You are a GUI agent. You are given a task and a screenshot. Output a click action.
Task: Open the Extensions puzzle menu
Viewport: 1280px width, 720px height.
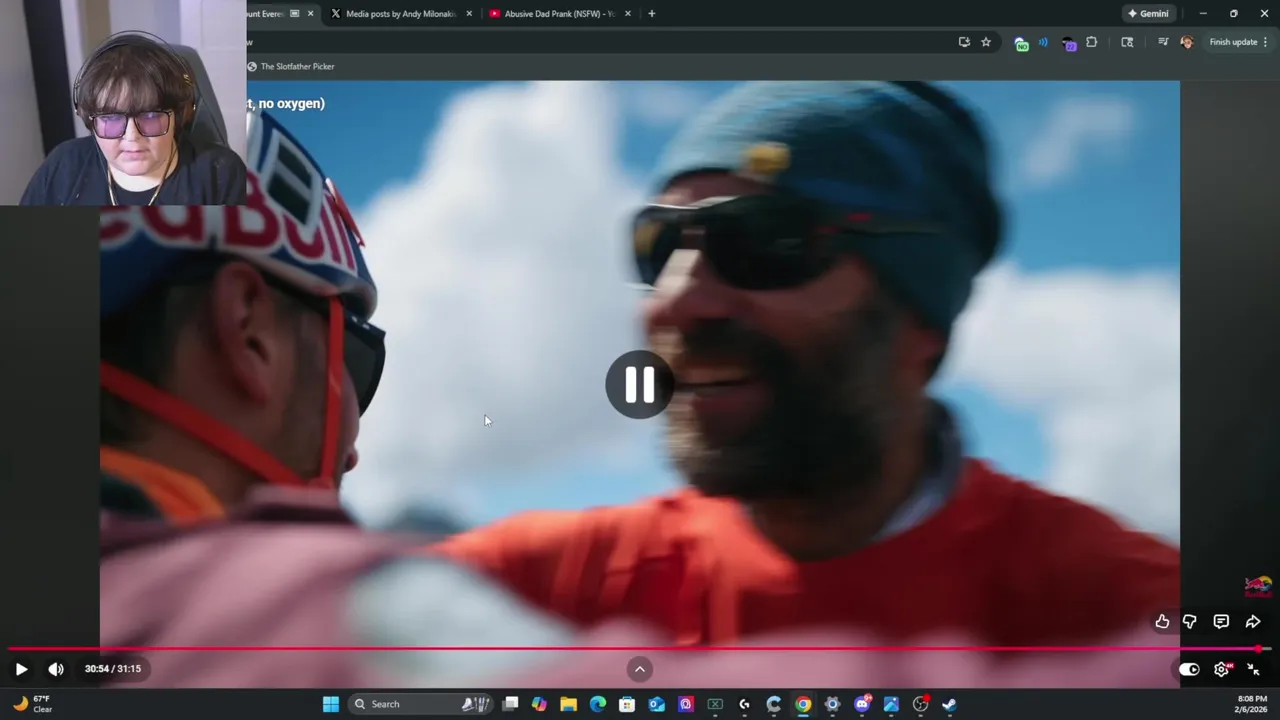point(1091,42)
